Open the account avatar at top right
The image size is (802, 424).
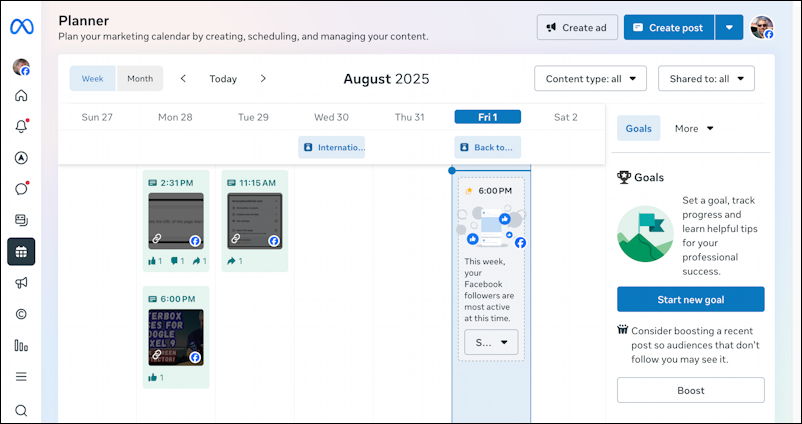pos(762,27)
